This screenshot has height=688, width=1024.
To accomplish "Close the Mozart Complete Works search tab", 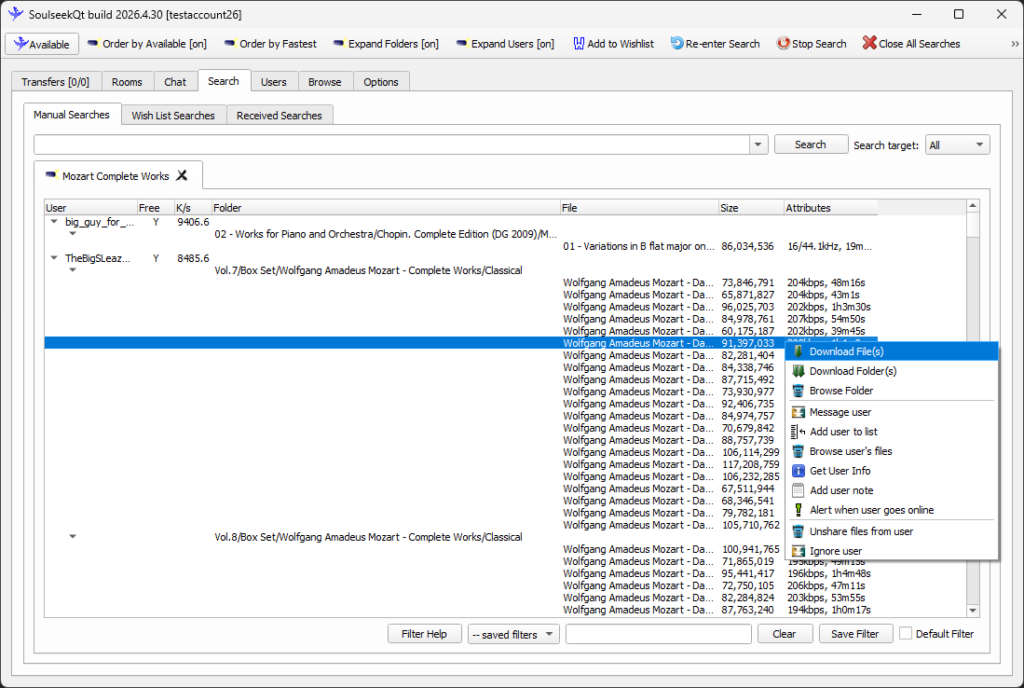I will [182, 176].
